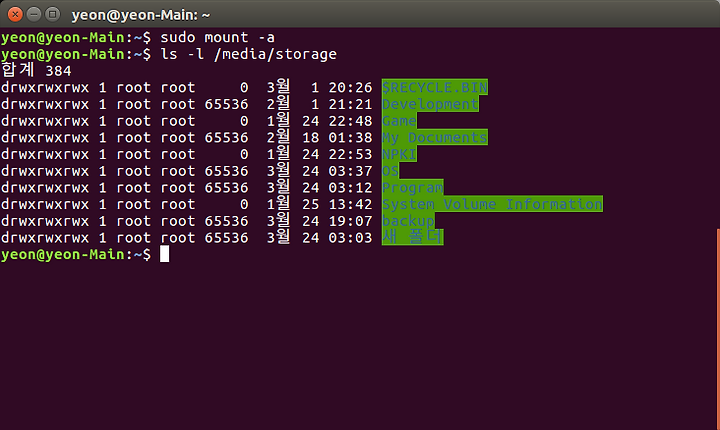Click the Program directory name

[x=412, y=187]
